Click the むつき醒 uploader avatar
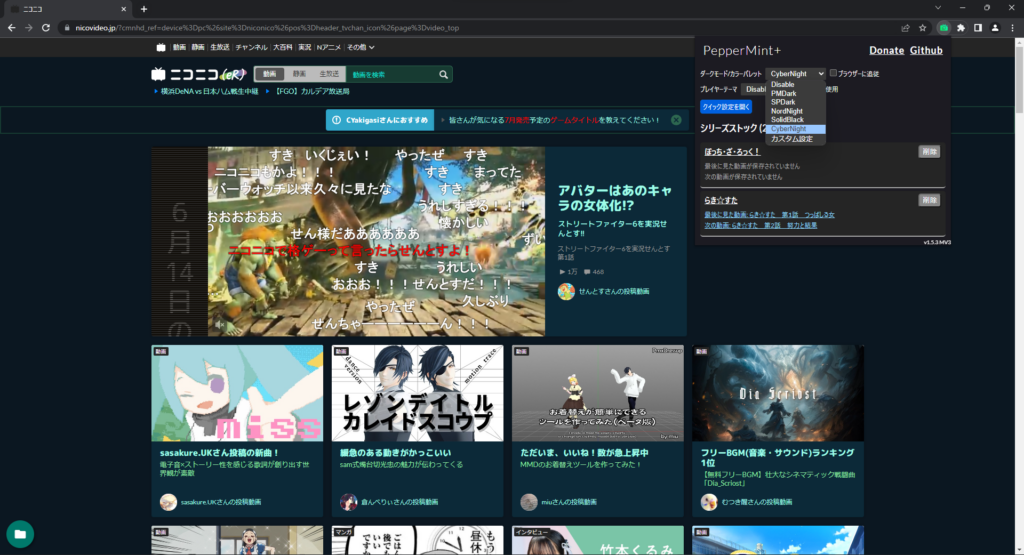 (709, 501)
